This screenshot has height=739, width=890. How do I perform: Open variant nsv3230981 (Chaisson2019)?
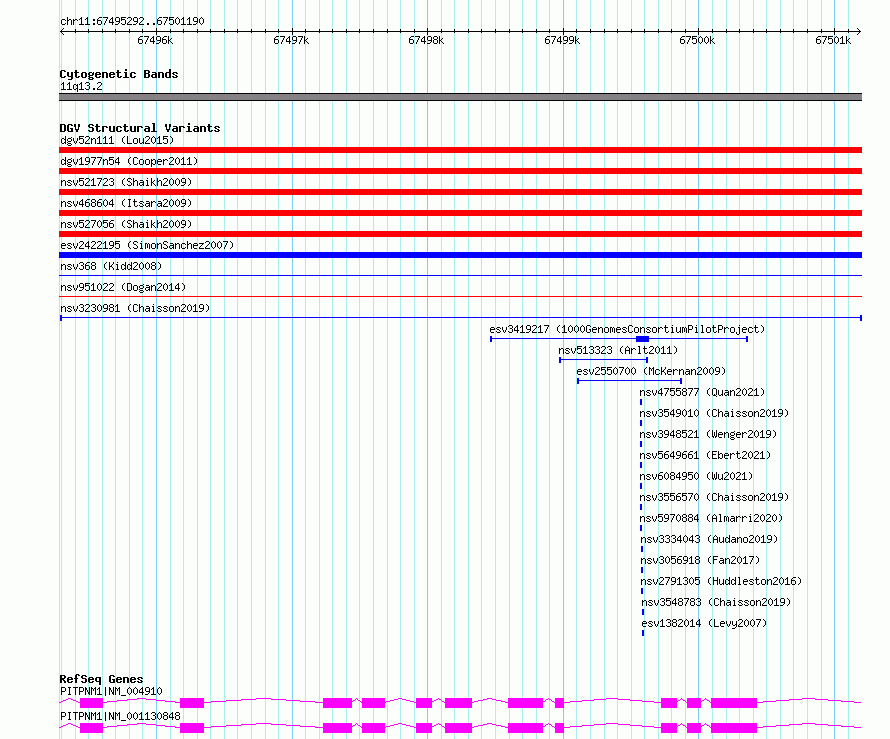tap(135, 308)
